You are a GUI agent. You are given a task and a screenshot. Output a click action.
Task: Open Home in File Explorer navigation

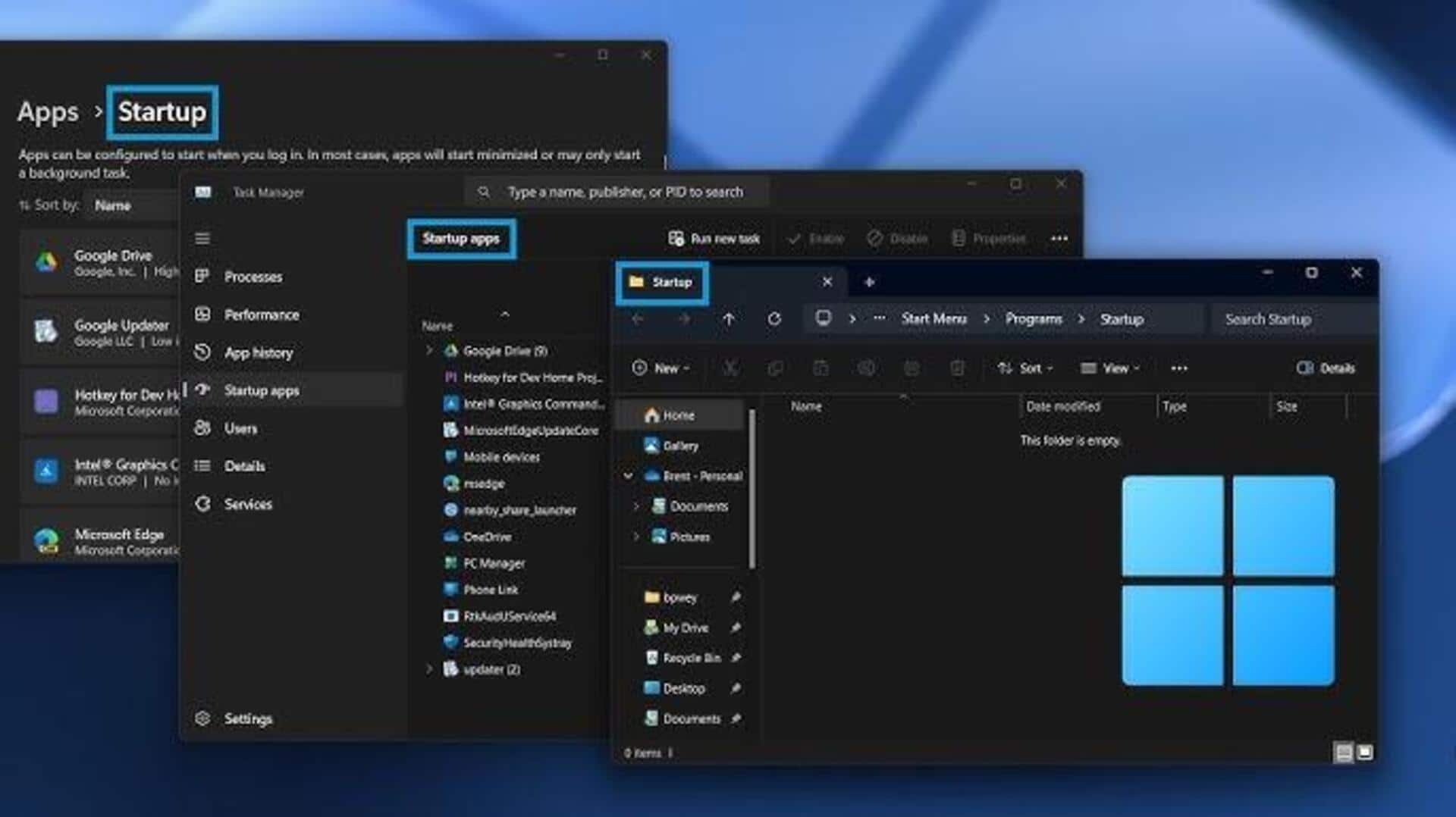pos(679,415)
